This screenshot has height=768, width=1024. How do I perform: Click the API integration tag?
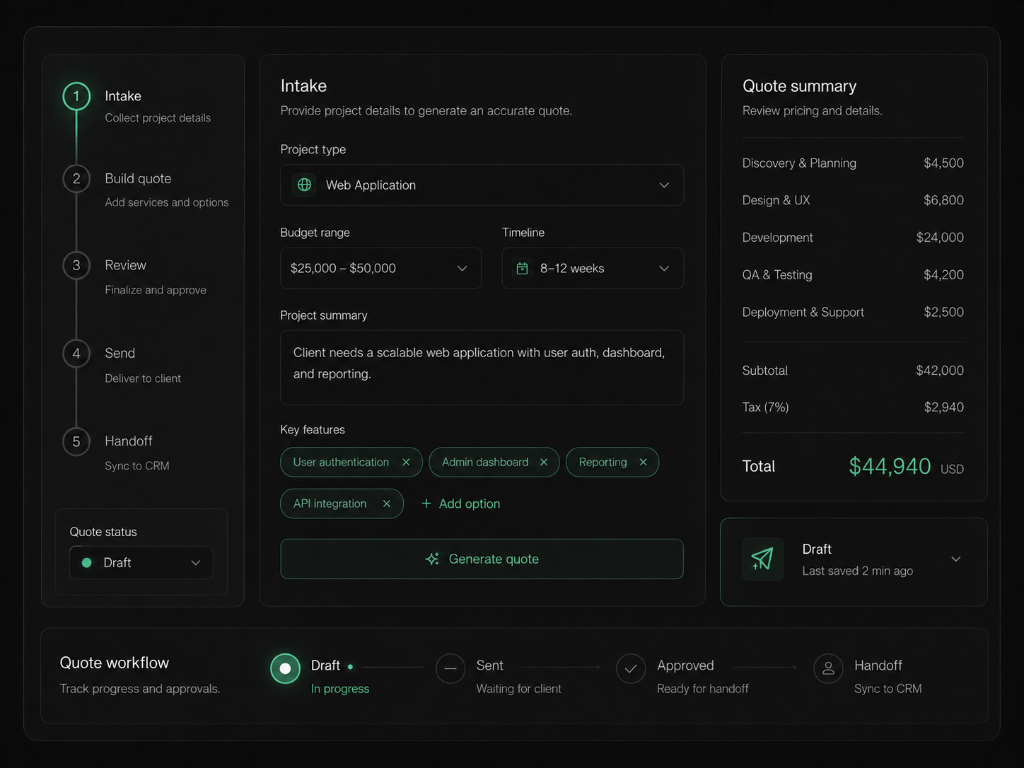click(x=342, y=504)
